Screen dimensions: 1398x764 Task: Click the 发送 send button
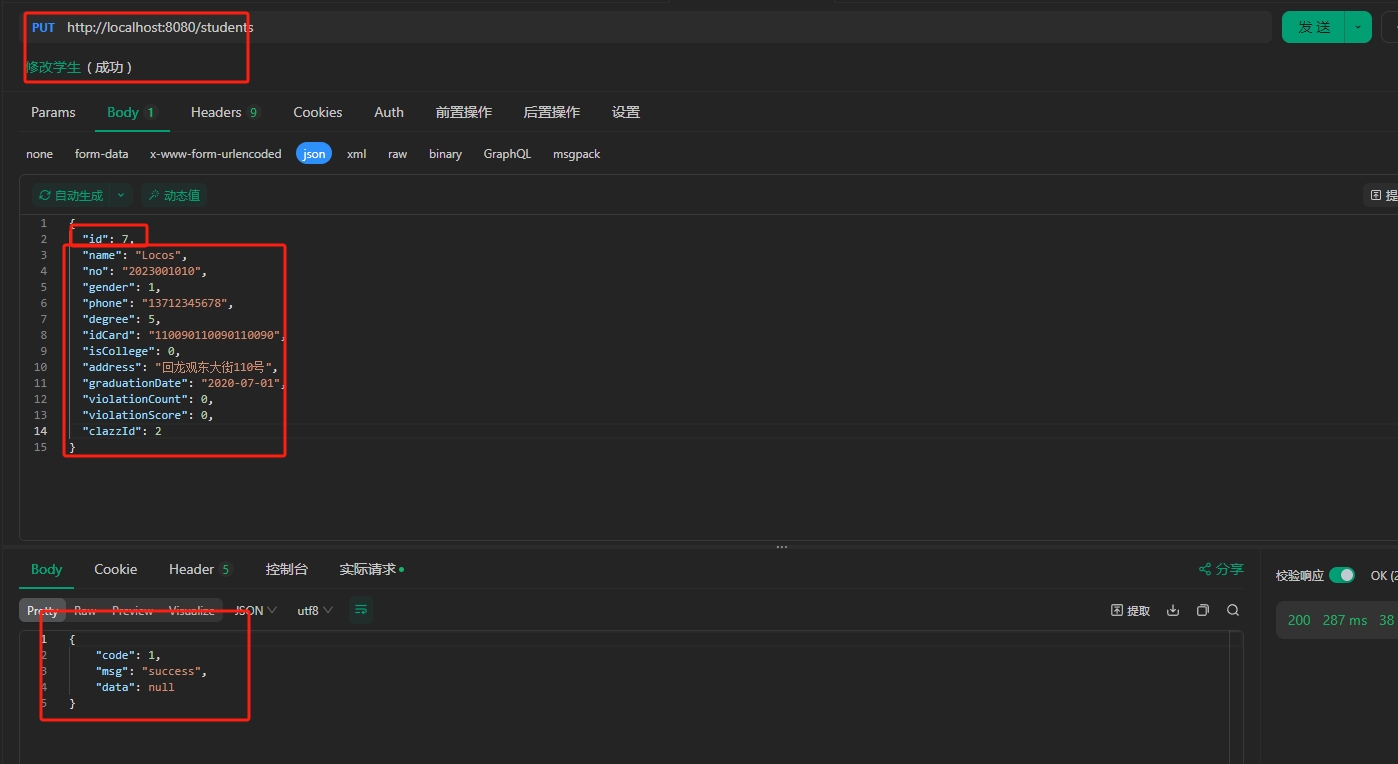tap(1313, 27)
